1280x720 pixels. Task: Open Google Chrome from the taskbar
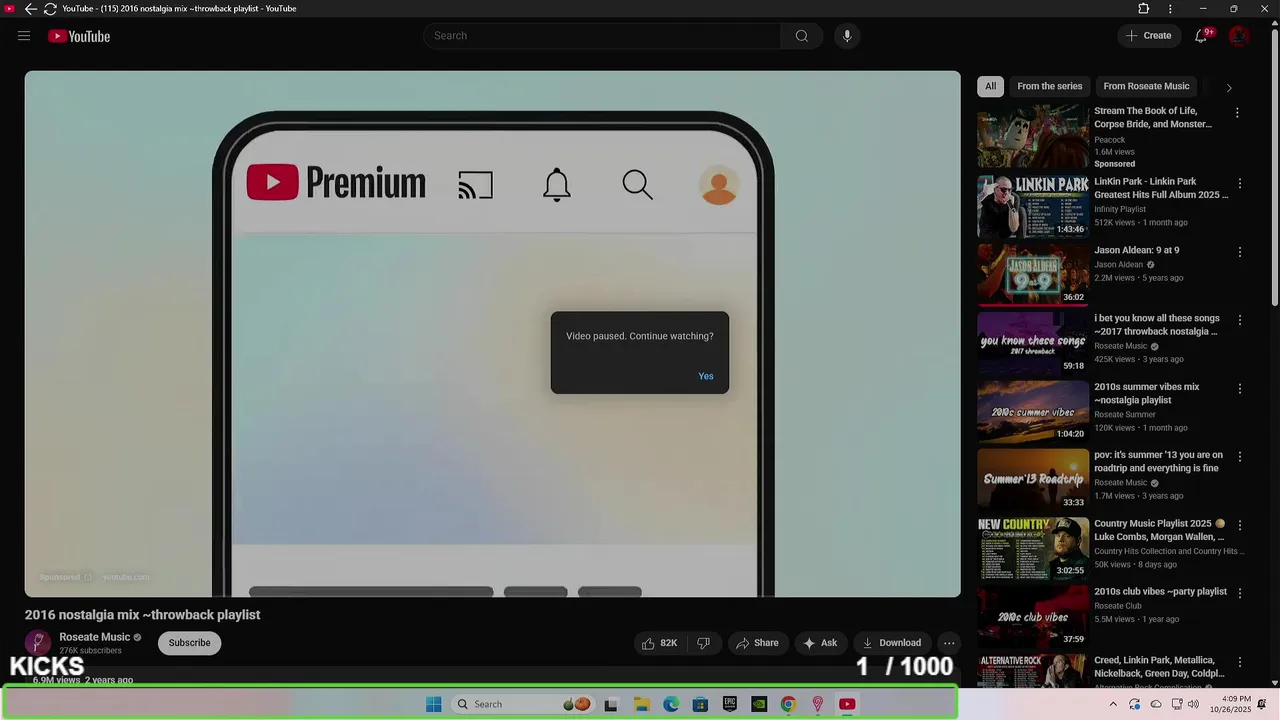788,704
